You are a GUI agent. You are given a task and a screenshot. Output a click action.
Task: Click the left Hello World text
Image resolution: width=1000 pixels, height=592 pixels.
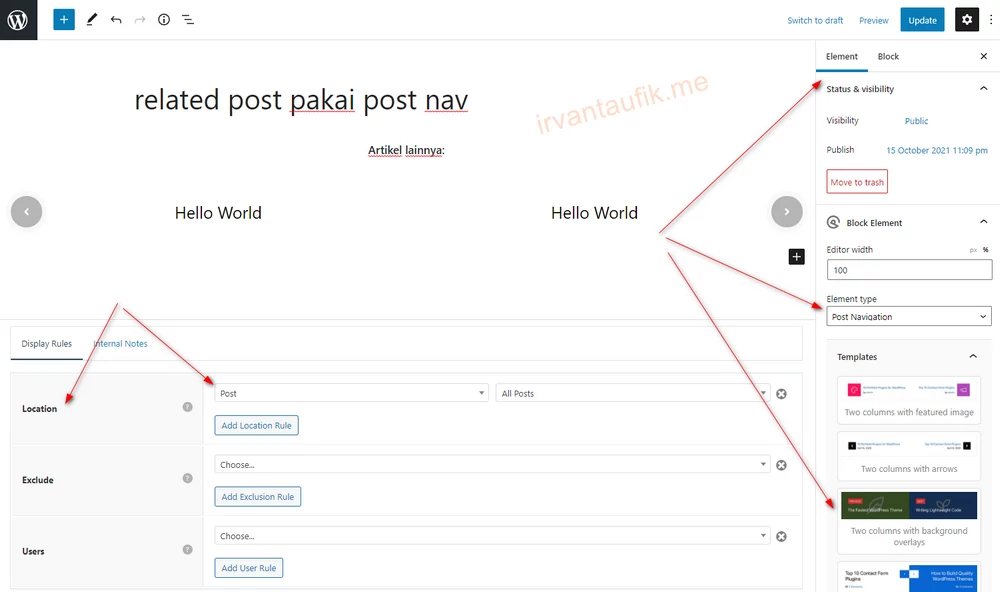click(x=218, y=213)
